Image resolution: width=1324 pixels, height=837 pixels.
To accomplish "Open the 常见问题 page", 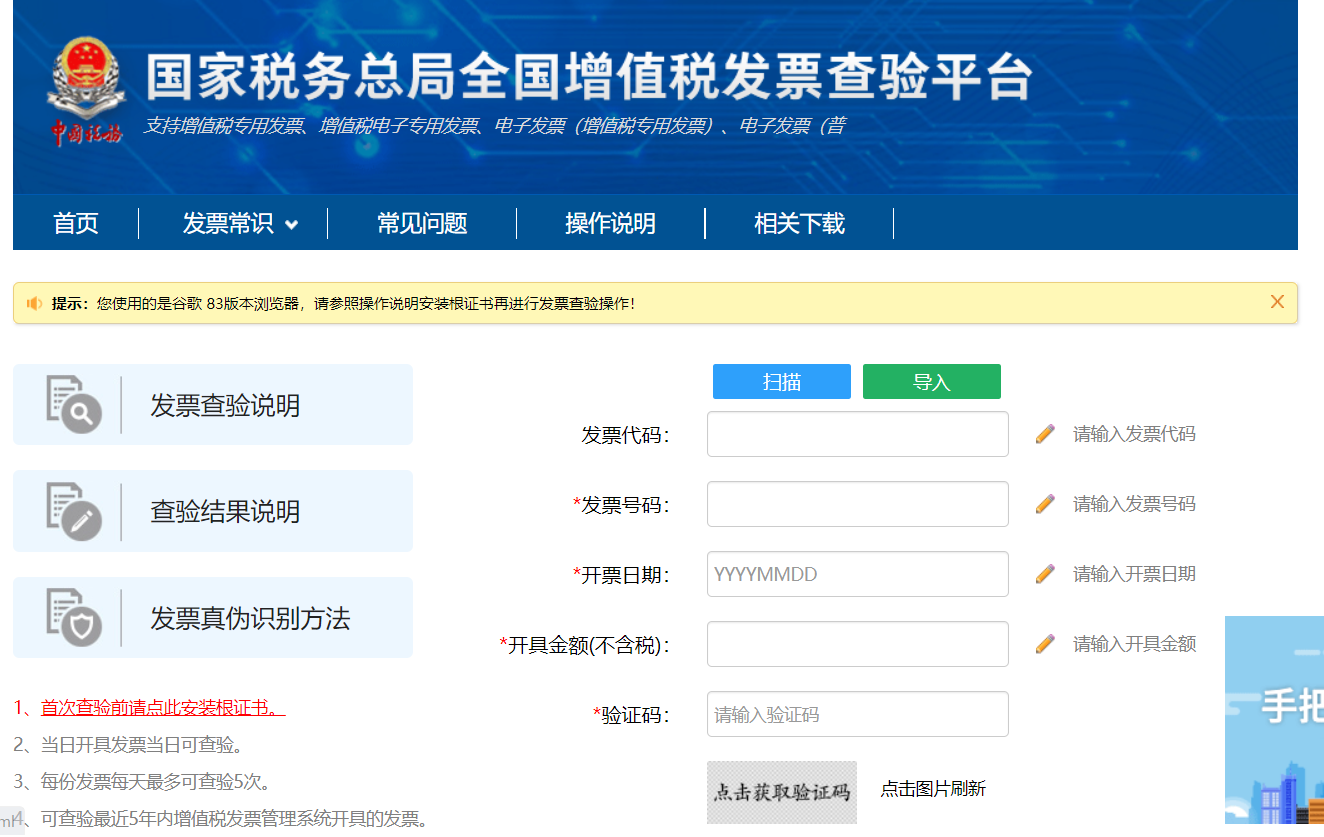I will click(x=423, y=223).
